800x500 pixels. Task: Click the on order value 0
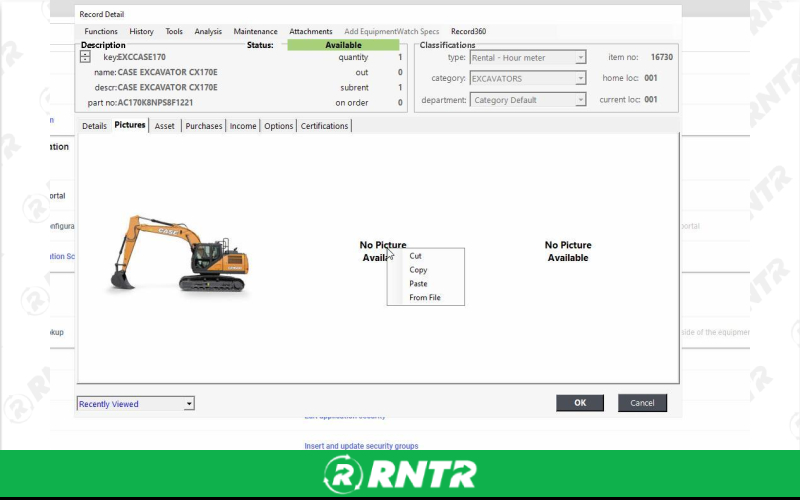click(x=400, y=103)
